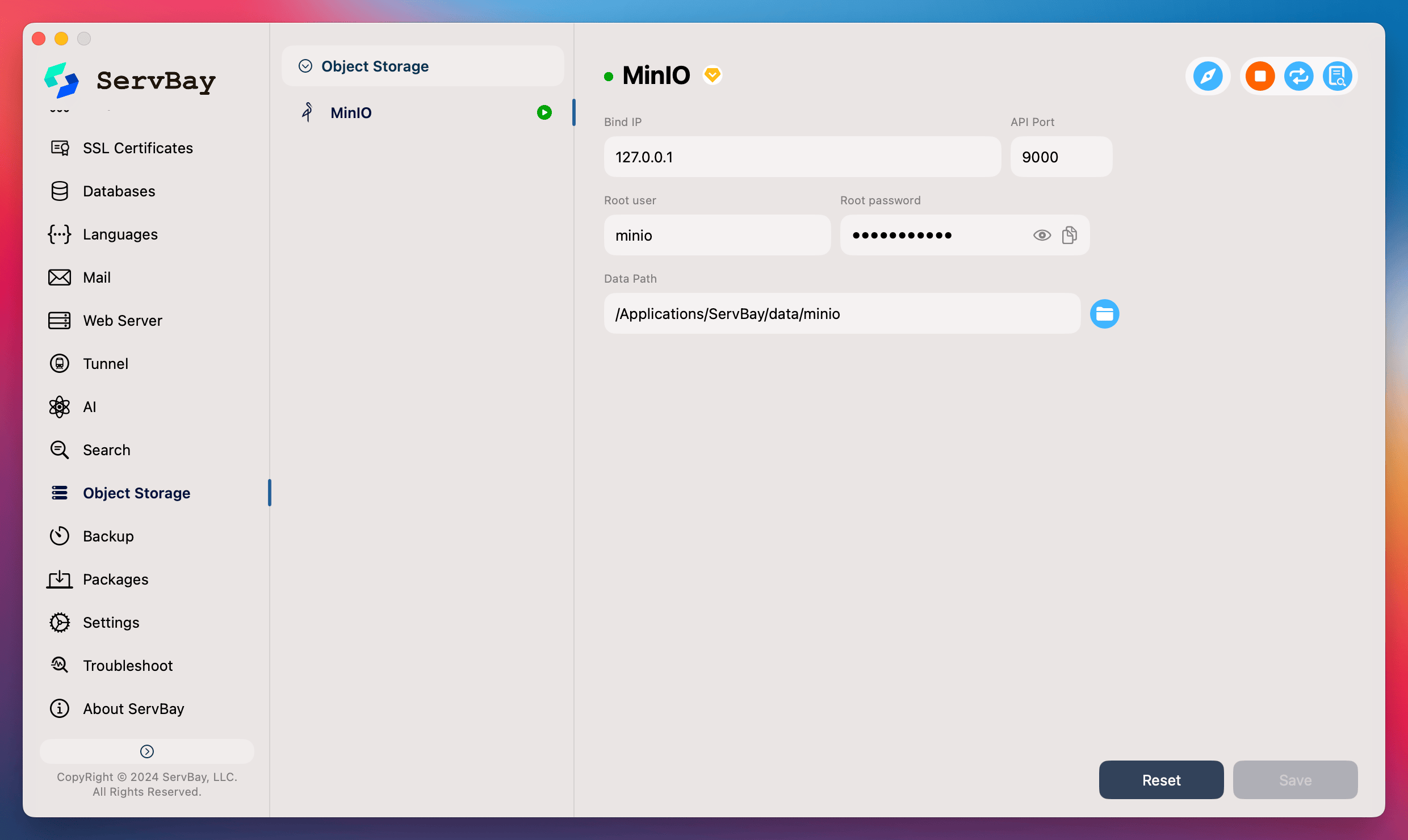Minimize the ServBay window
The image size is (1408, 840).
(61, 39)
